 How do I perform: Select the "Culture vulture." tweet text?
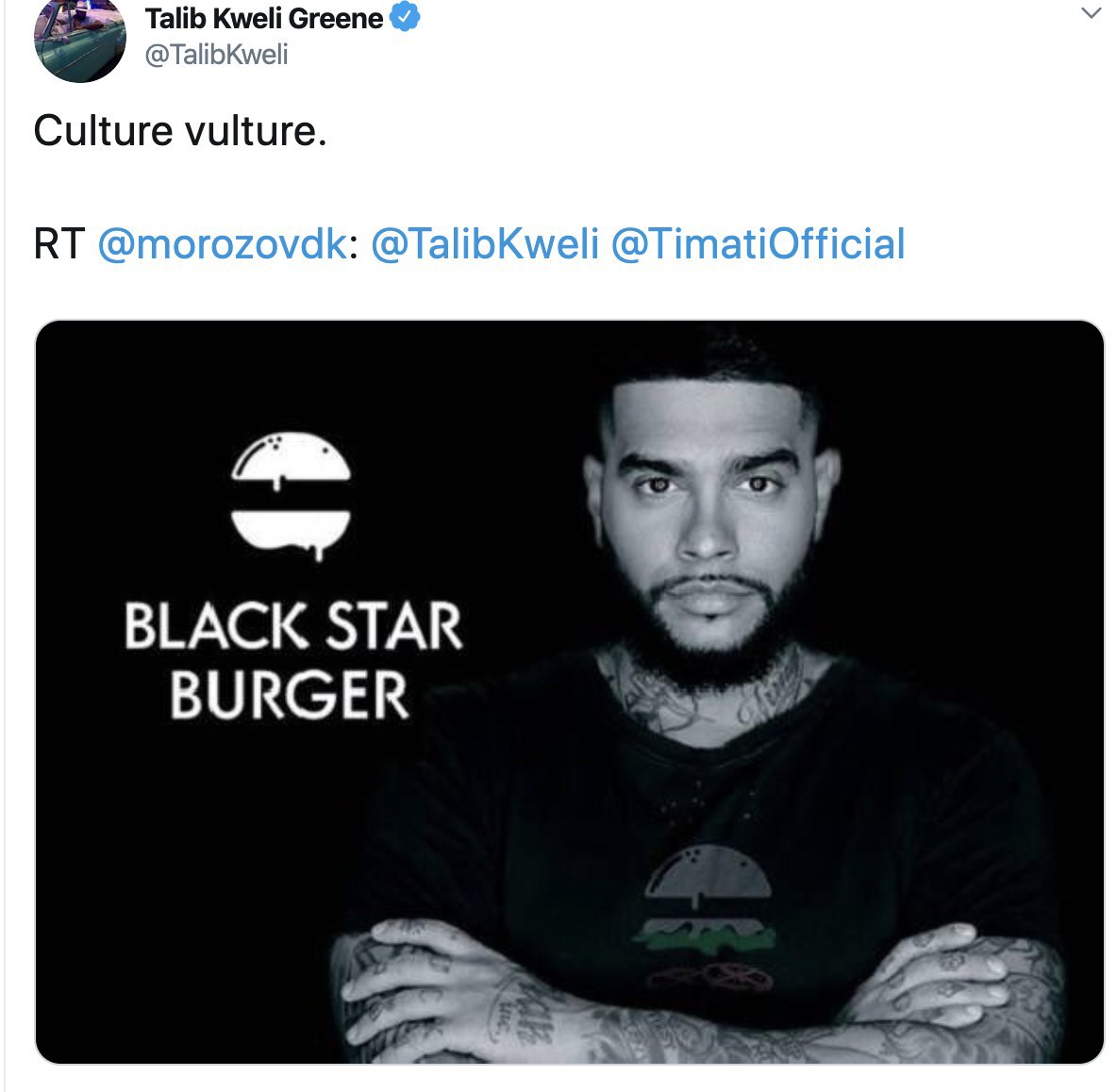pyautogui.click(x=180, y=131)
